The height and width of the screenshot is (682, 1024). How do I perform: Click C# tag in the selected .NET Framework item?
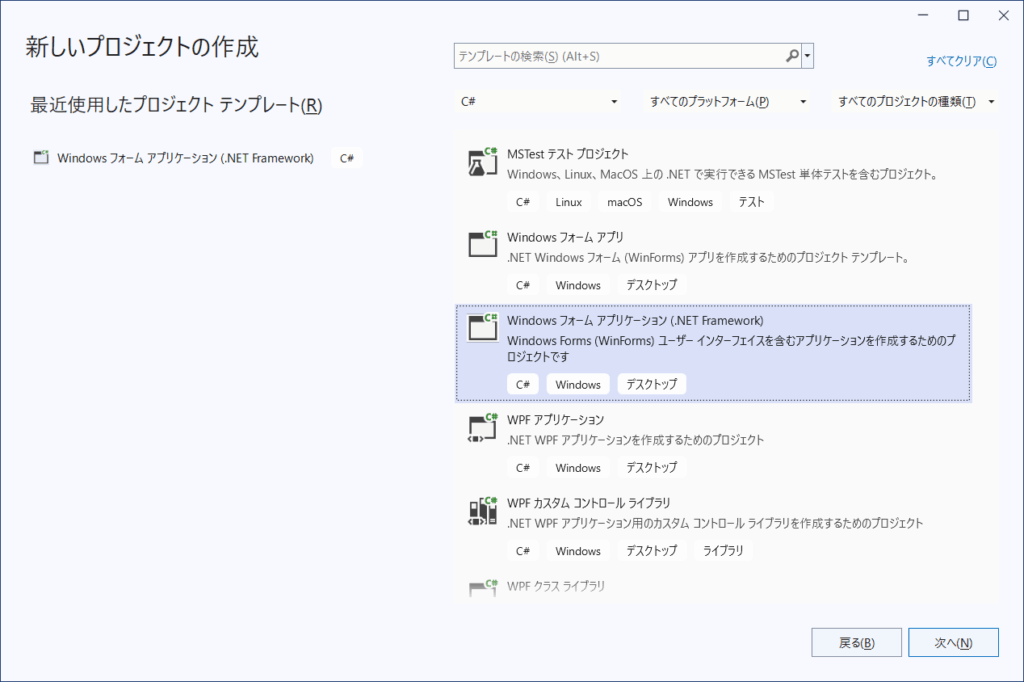pos(522,384)
